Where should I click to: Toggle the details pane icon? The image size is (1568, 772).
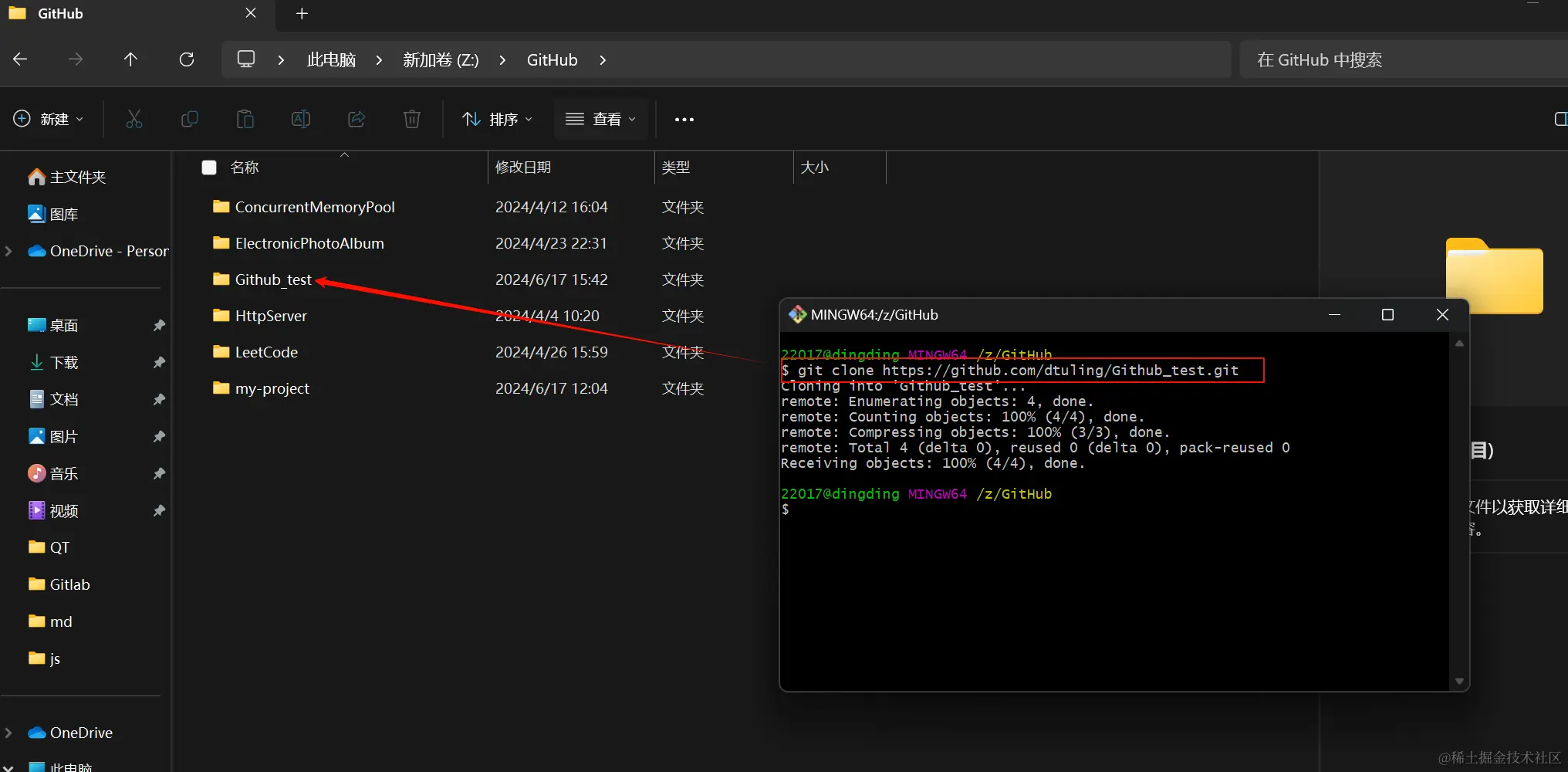point(1560,119)
